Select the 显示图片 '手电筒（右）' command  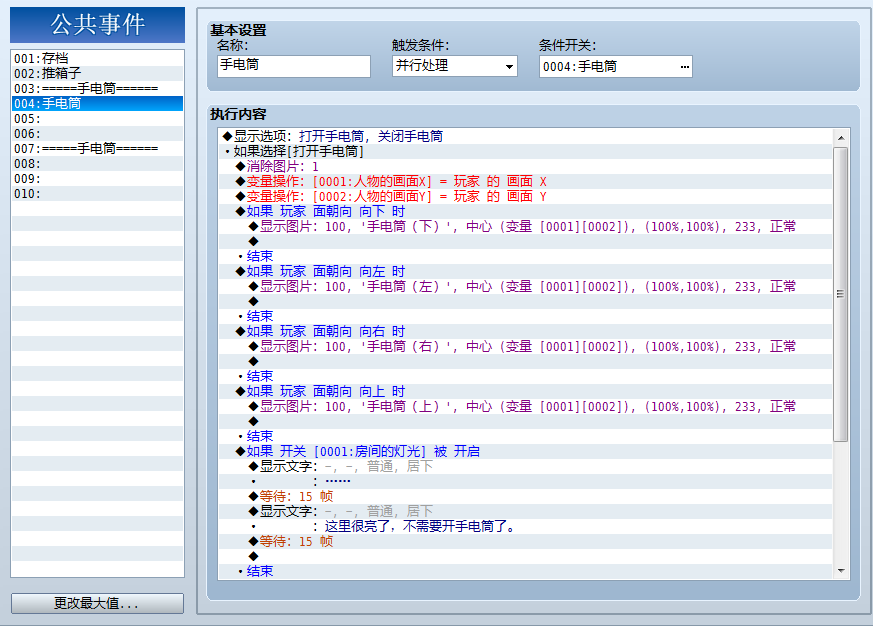click(x=526, y=347)
